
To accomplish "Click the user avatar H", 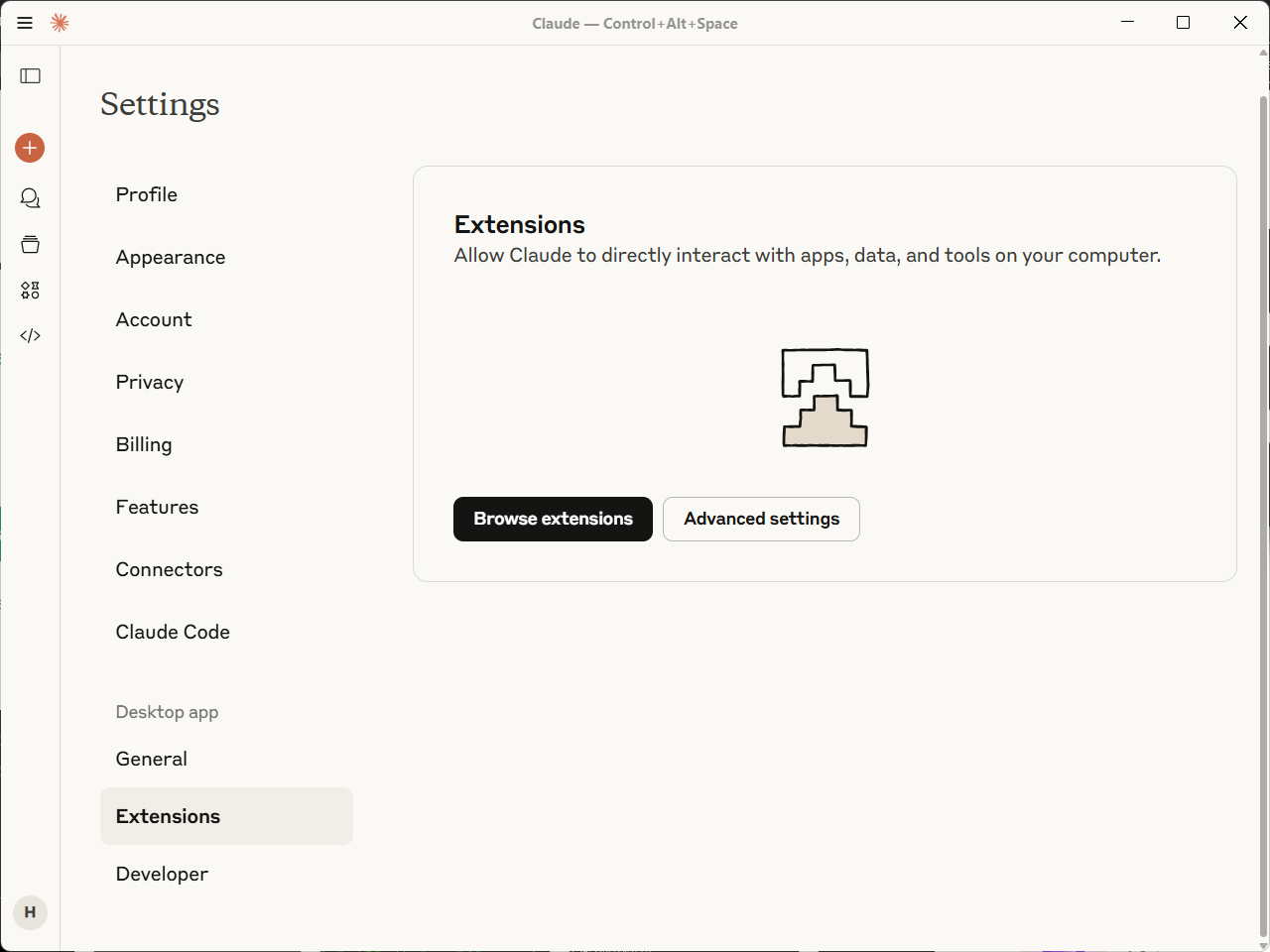I will [x=30, y=912].
